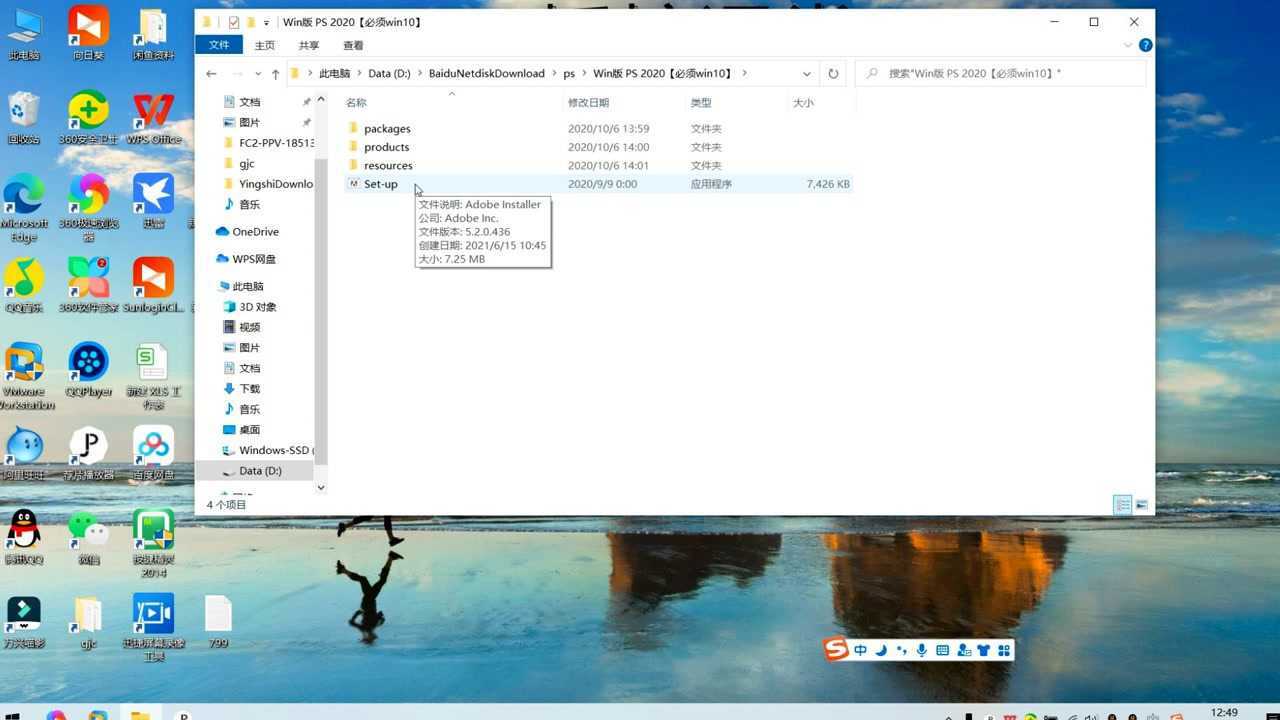
Task: Click the Sogou account login icon
Action: [963, 650]
